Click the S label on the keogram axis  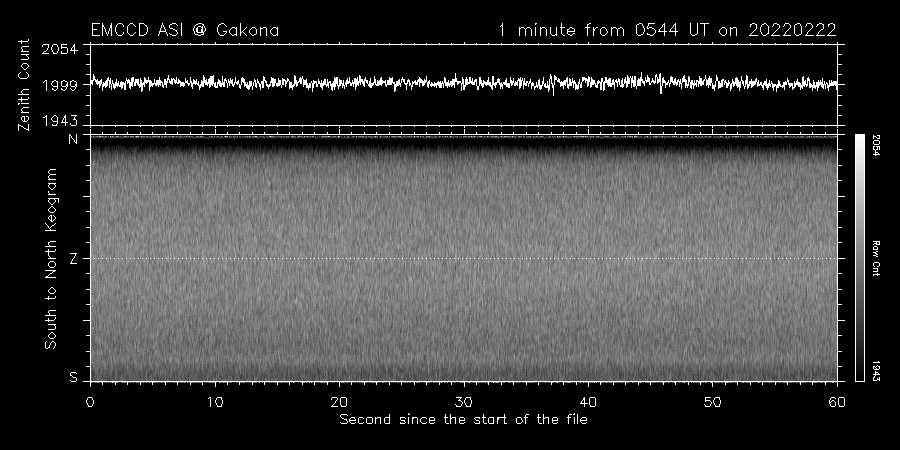pos(73,377)
